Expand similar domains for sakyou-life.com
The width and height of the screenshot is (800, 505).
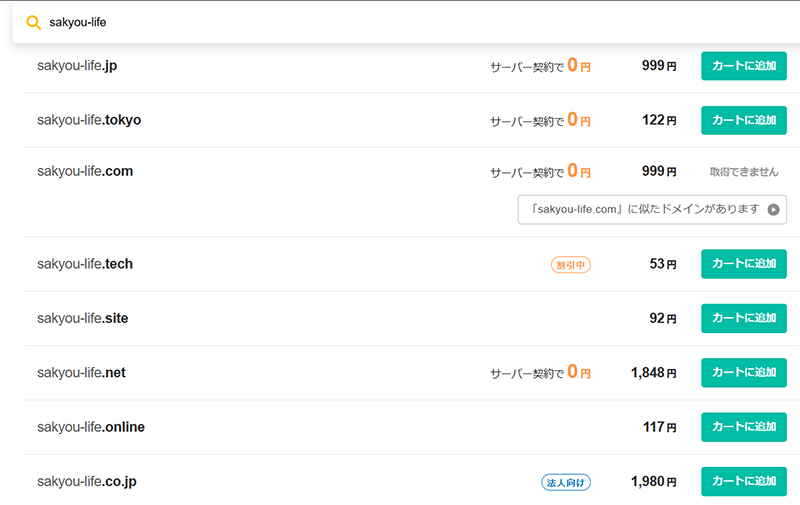651,210
